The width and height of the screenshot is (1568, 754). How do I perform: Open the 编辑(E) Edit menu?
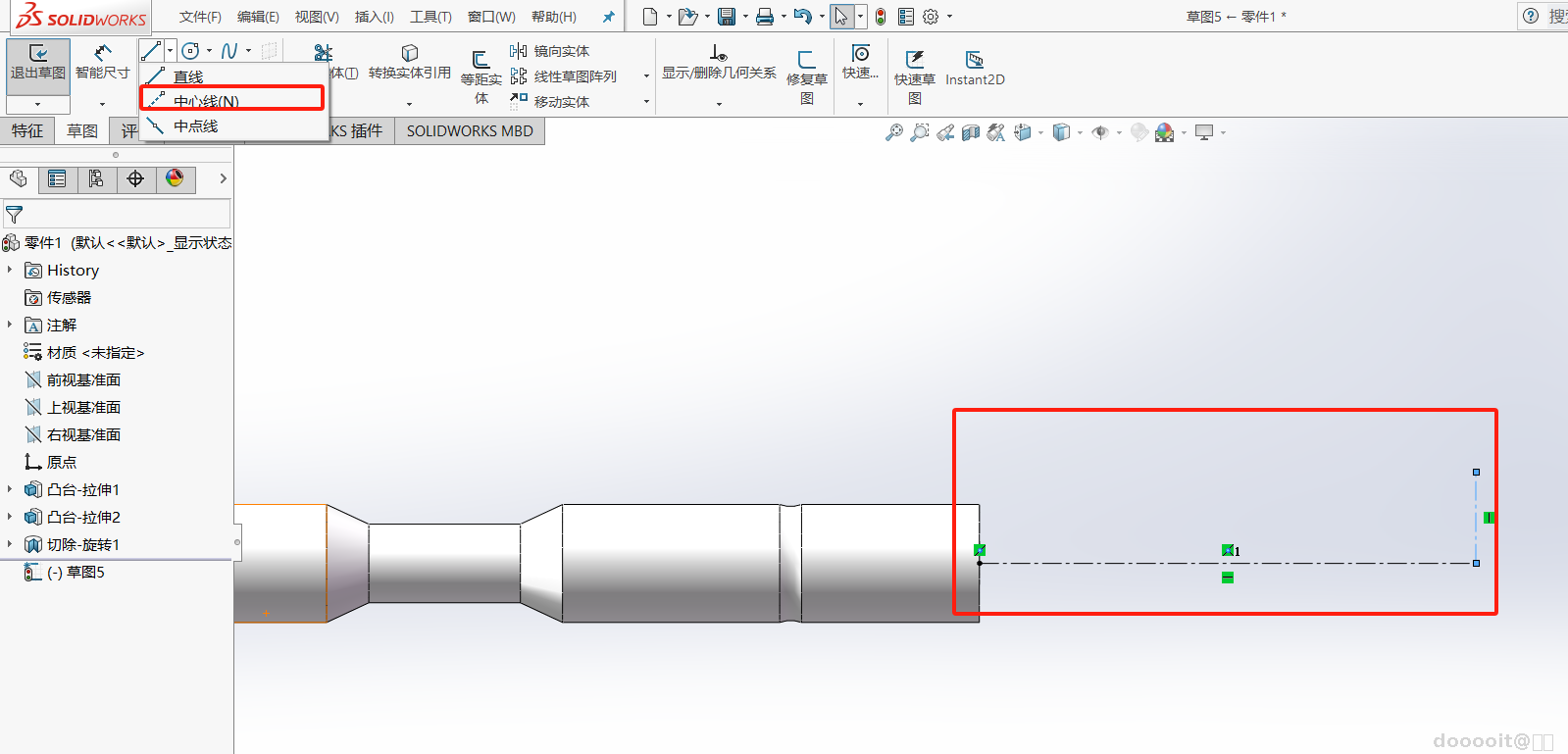(x=258, y=17)
